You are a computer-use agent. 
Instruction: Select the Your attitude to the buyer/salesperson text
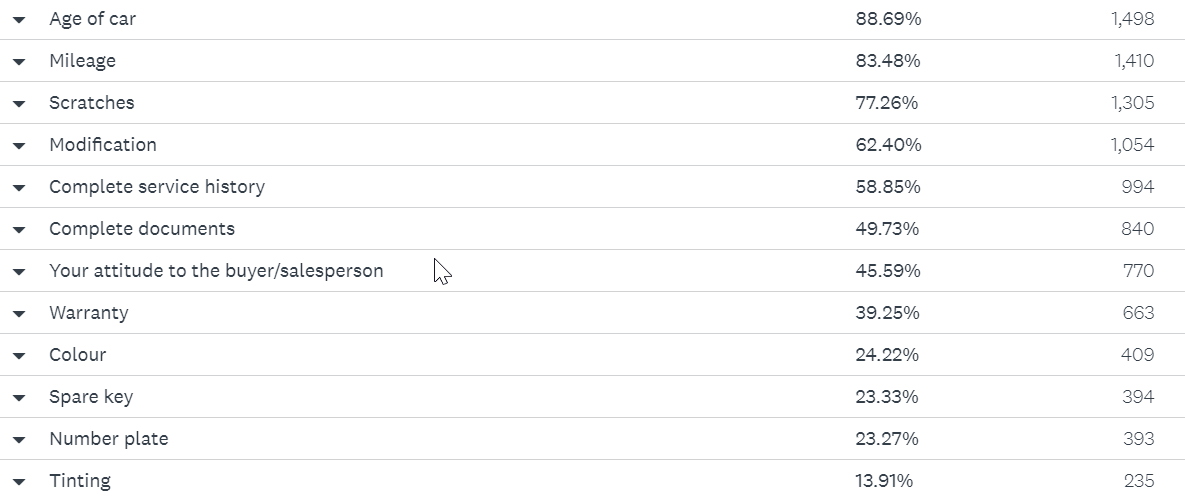pyautogui.click(x=216, y=270)
